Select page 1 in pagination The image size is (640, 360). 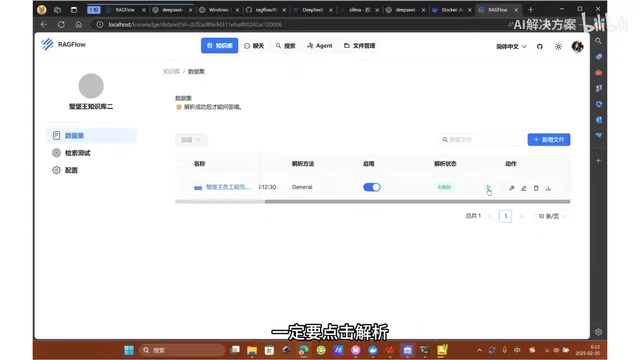tap(505, 216)
